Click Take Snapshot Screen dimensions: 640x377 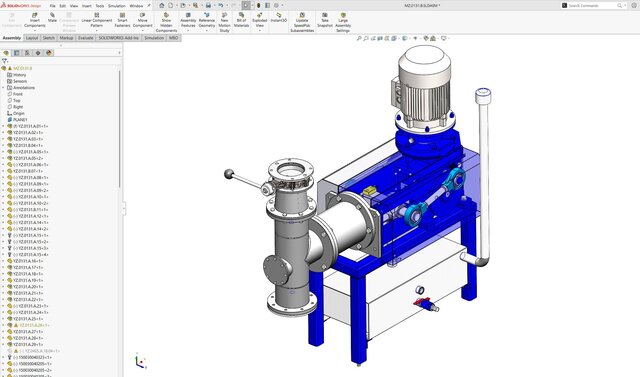[325, 20]
